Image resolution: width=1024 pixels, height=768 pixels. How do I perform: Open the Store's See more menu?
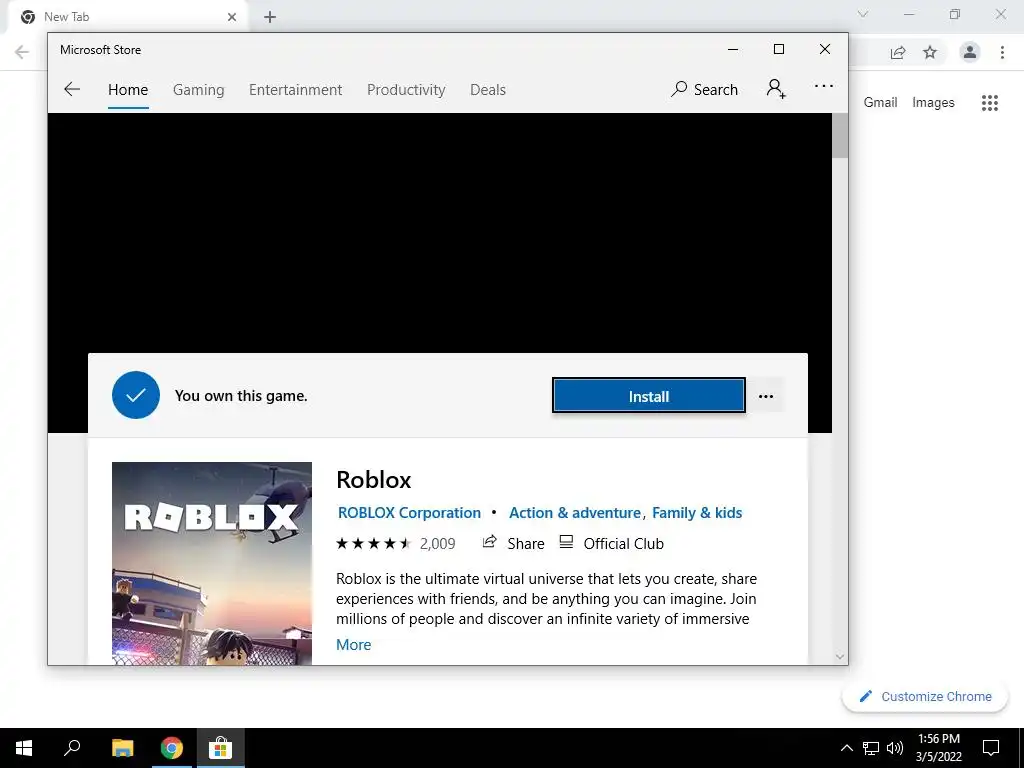[x=824, y=86]
